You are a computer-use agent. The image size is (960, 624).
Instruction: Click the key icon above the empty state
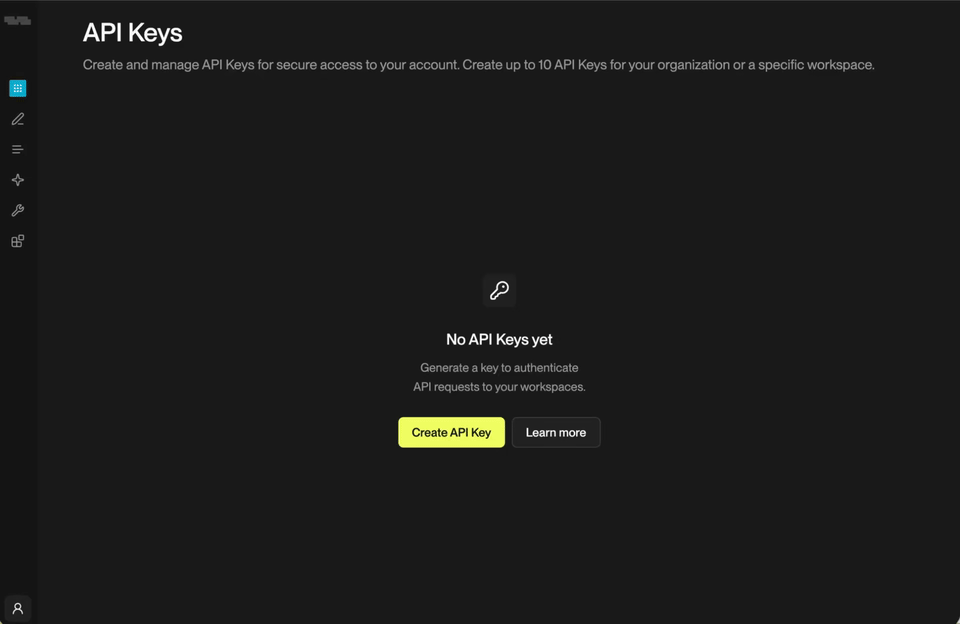(x=499, y=290)
